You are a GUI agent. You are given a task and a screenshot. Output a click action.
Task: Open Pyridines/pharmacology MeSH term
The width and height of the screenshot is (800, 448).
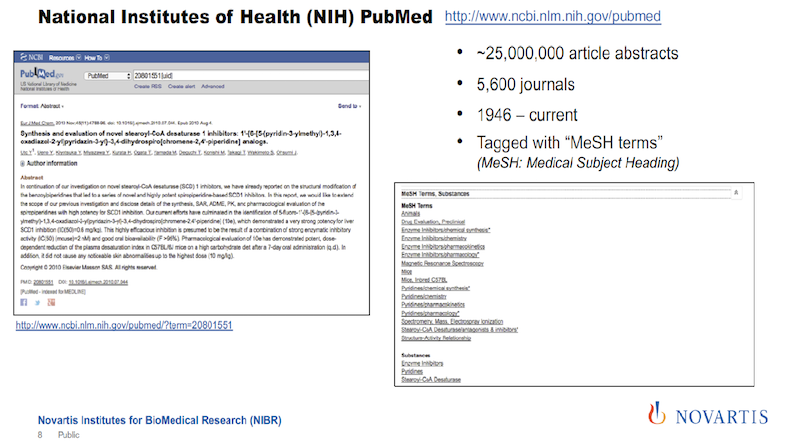click(x=430, y=313)
